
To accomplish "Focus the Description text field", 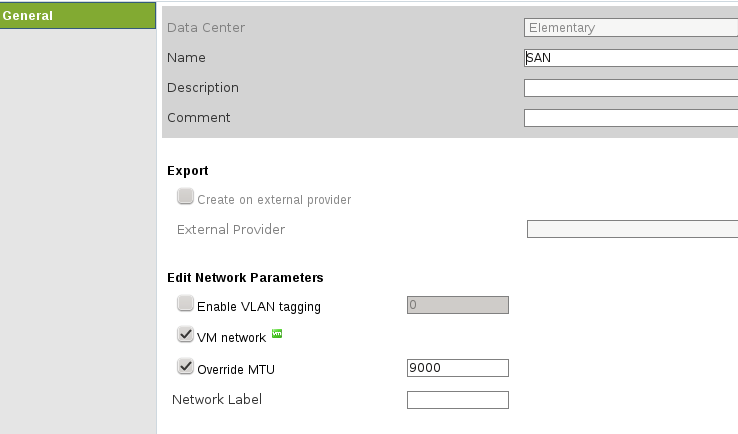I will tap(630, 88).
